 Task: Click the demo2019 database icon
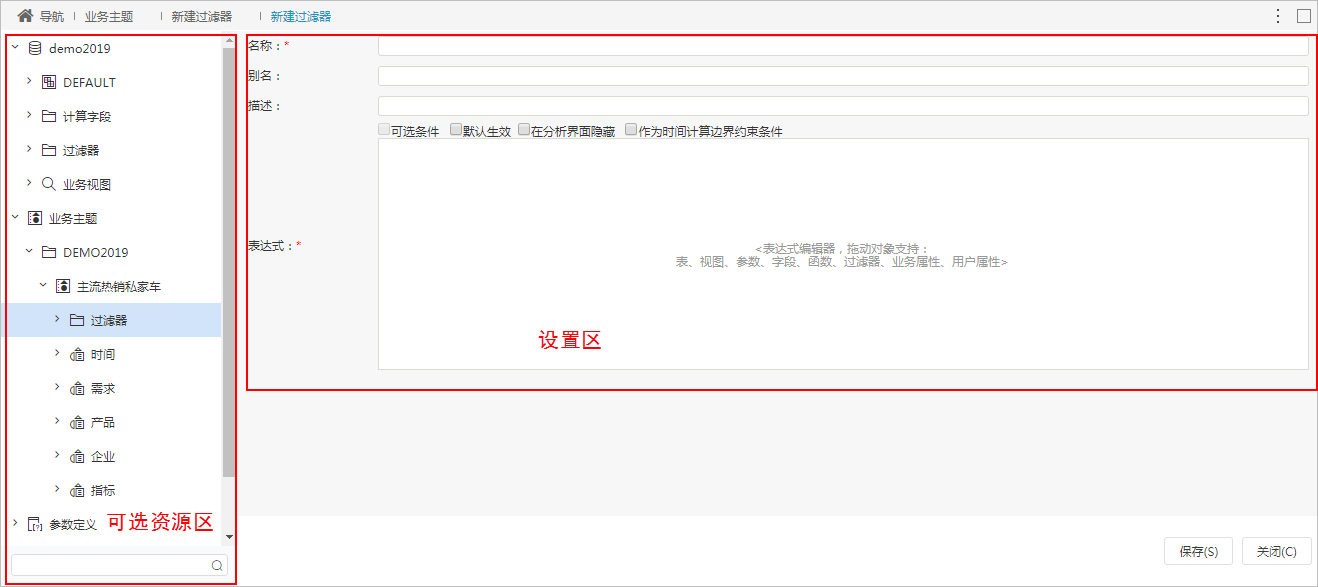(35, 48)
